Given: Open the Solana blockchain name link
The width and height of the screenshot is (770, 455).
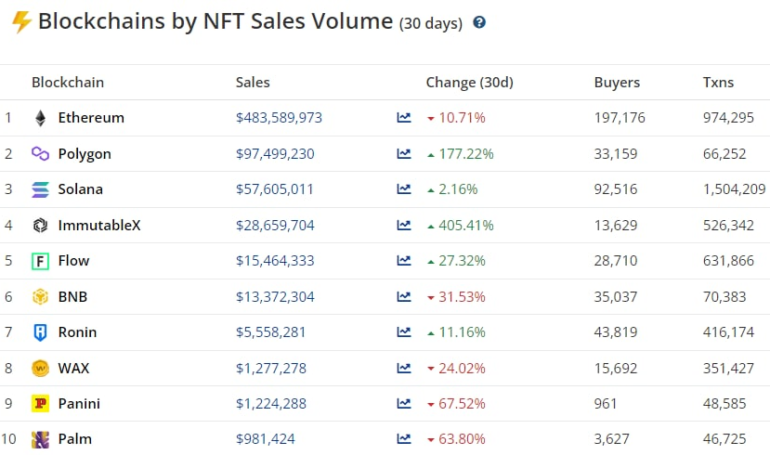Looking at the screenshot, I should pyautogui.click(x=80, y=189).
